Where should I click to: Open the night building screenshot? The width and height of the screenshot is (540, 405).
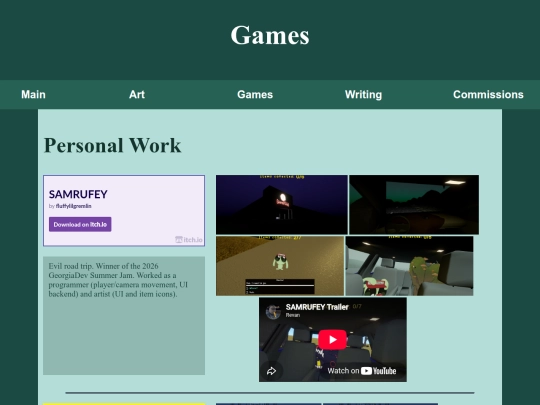pos(281,205)
